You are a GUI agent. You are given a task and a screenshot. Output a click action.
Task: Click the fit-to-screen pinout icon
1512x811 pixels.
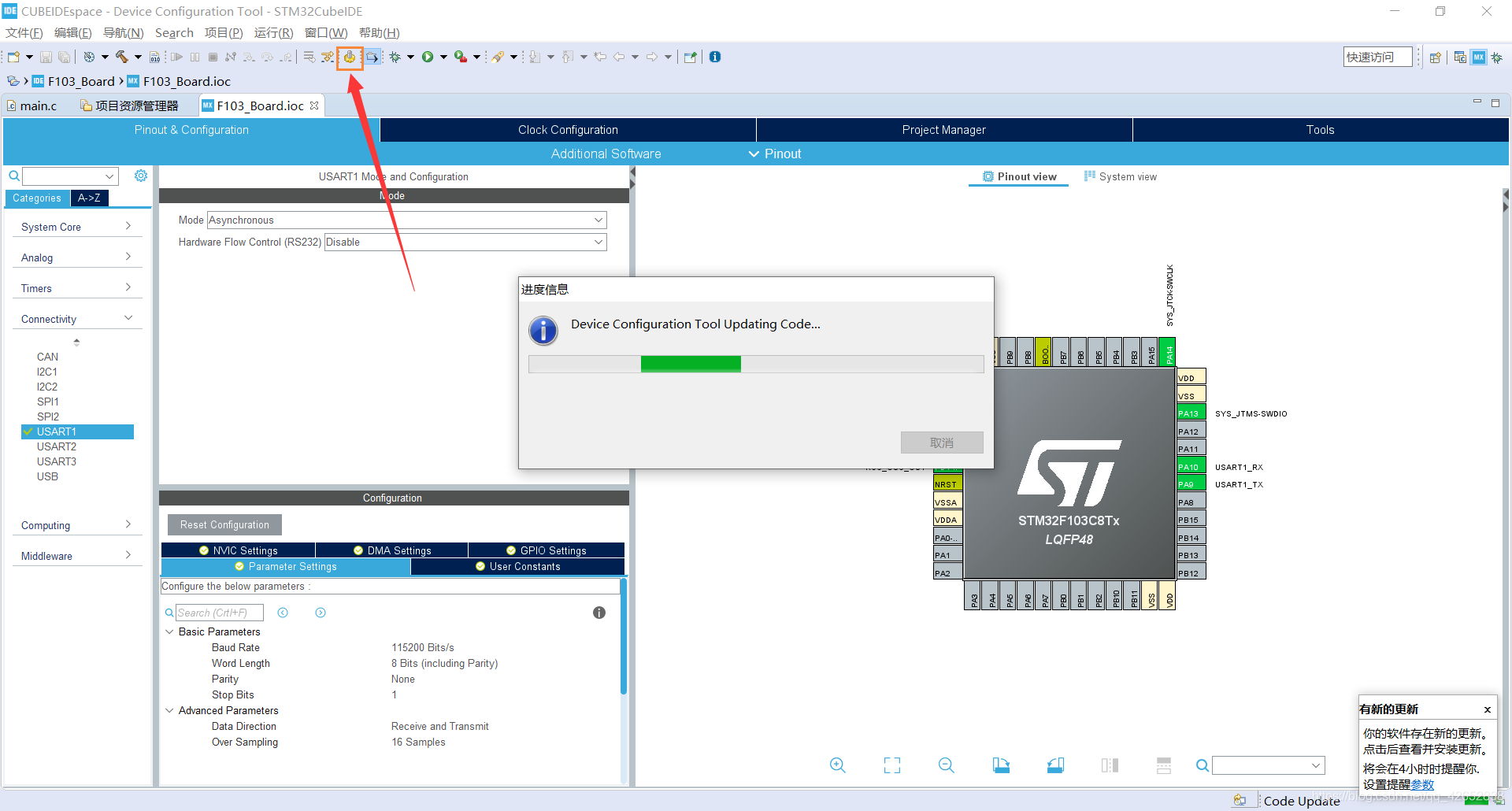tap(892, 765)
